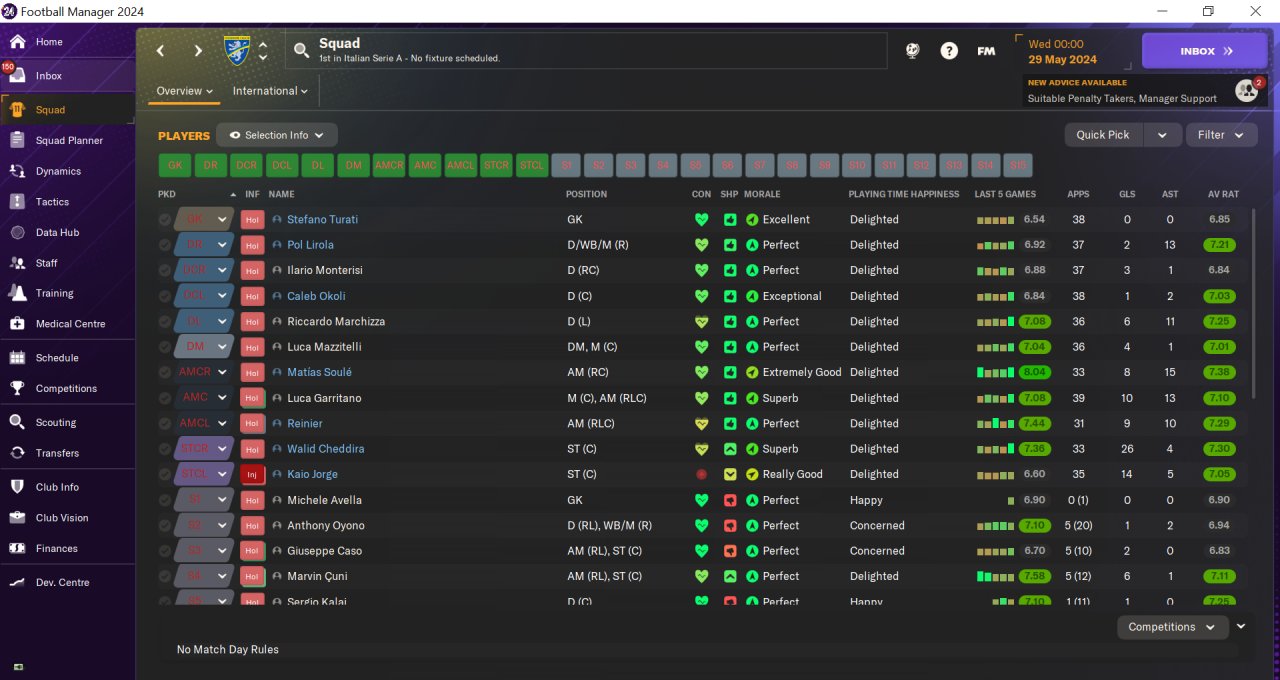1280x680 pixels.
Task: Open Kaio Jorge player profile link
Action: pyautogui.click(x=312, y=475)
